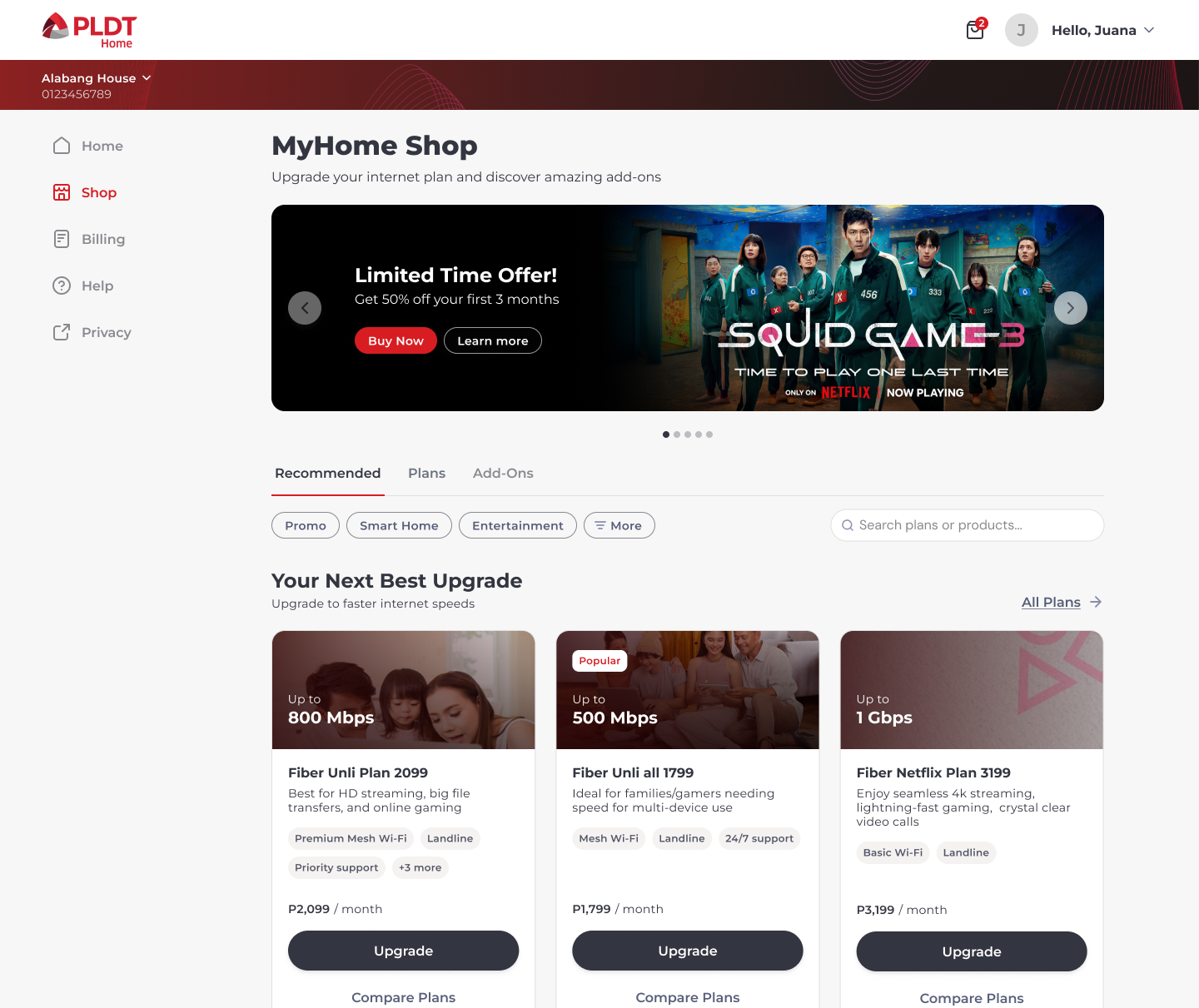This screenshot has height=1008, width=1199.
Task: Select the fourth carousel dot
Action: (x=699, y=434)
